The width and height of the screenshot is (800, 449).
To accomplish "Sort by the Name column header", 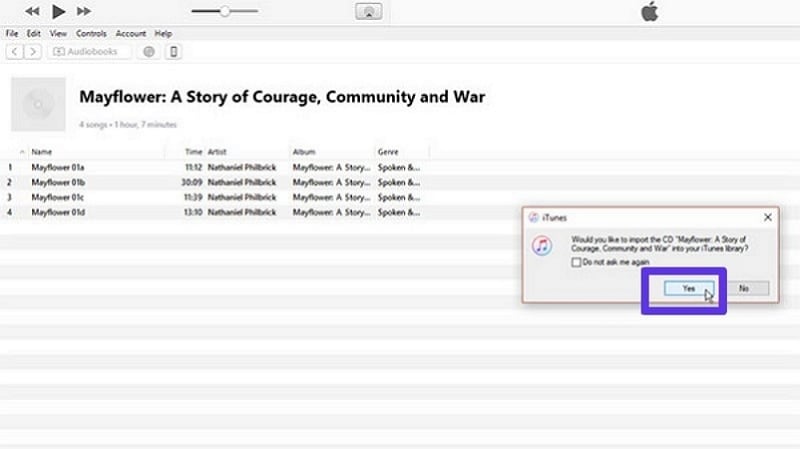I will [x=42, y=152].
